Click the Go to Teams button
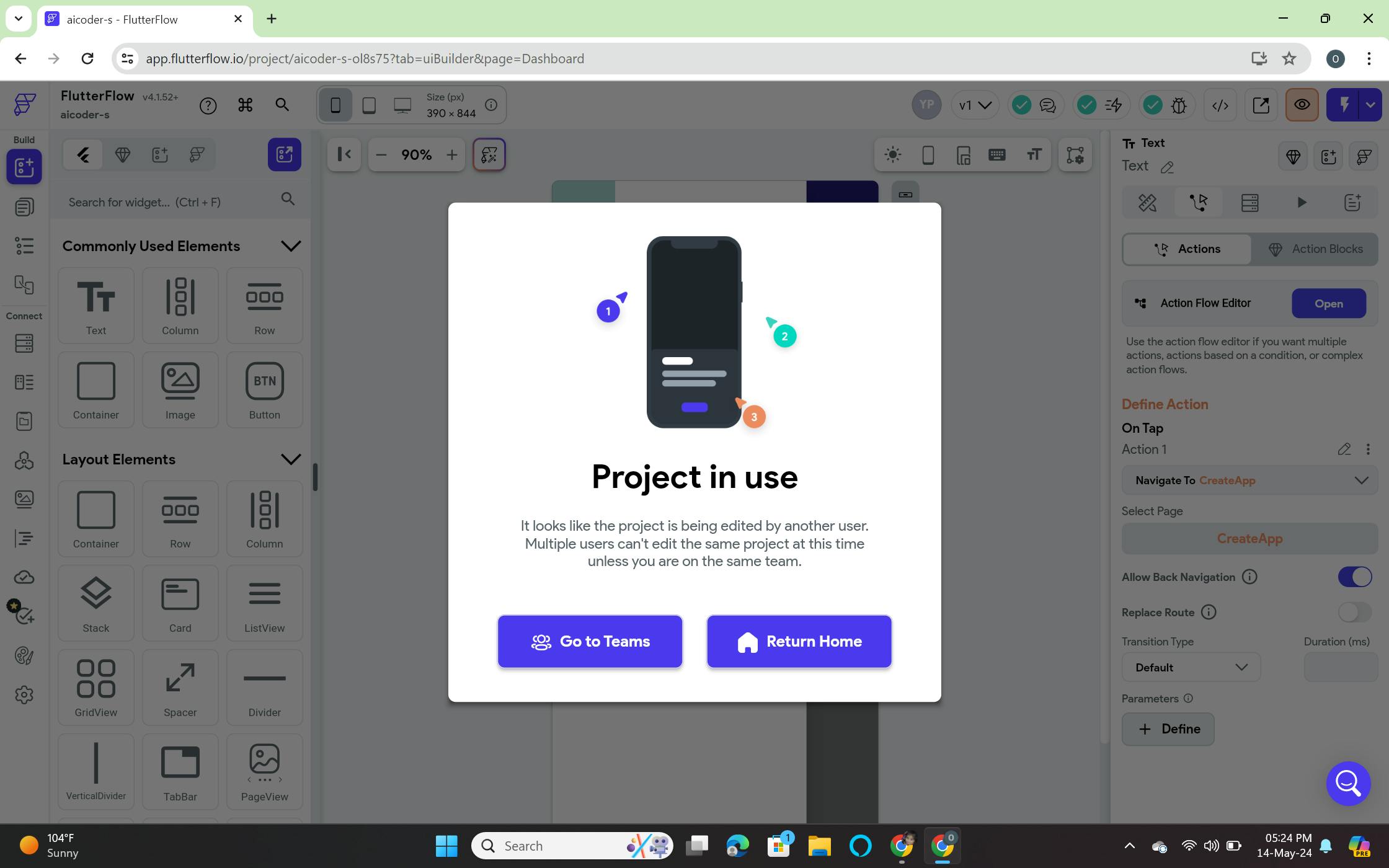 pyautogui.click(x=590, y=641)
